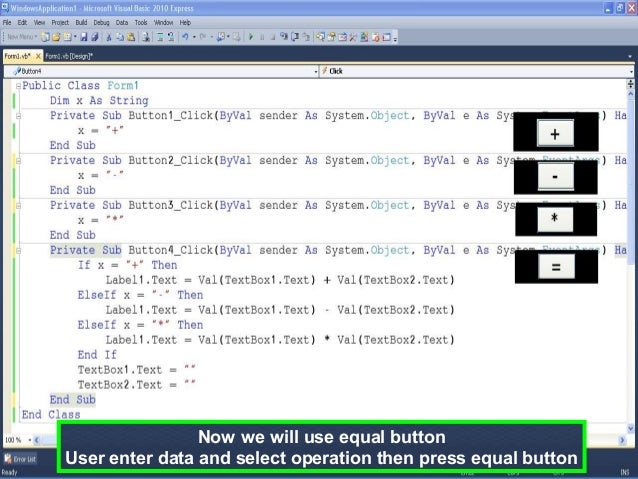This screenshot has height=479, width=638.
Task: Click the New Project toolbar icon
Action: (45, 37)
